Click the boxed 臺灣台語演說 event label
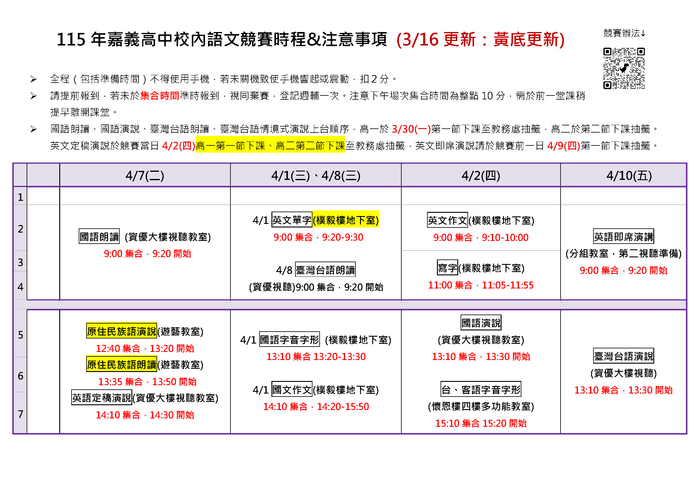Screen dimensions: 700x495 623,356
